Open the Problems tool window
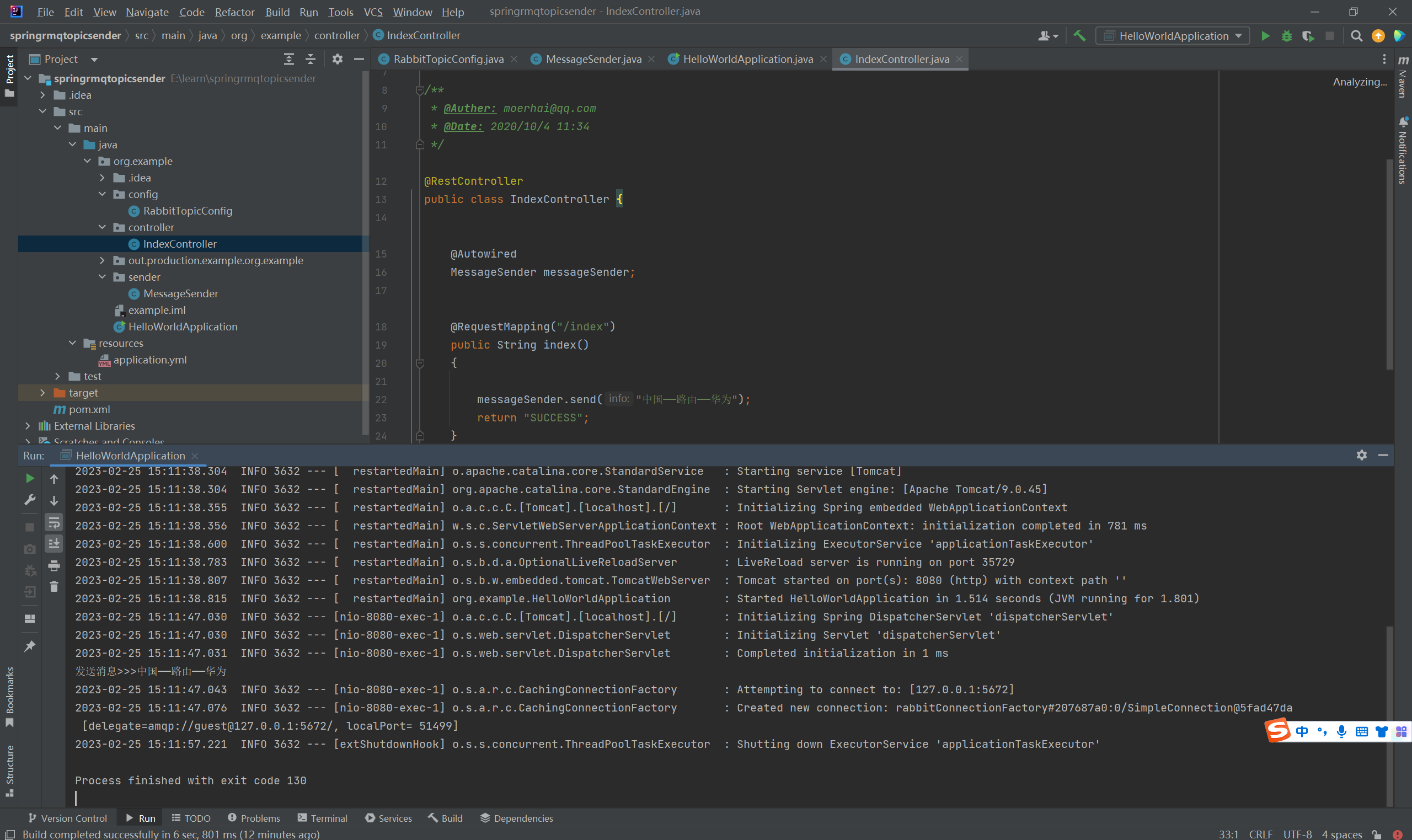 tap(254, 818)
